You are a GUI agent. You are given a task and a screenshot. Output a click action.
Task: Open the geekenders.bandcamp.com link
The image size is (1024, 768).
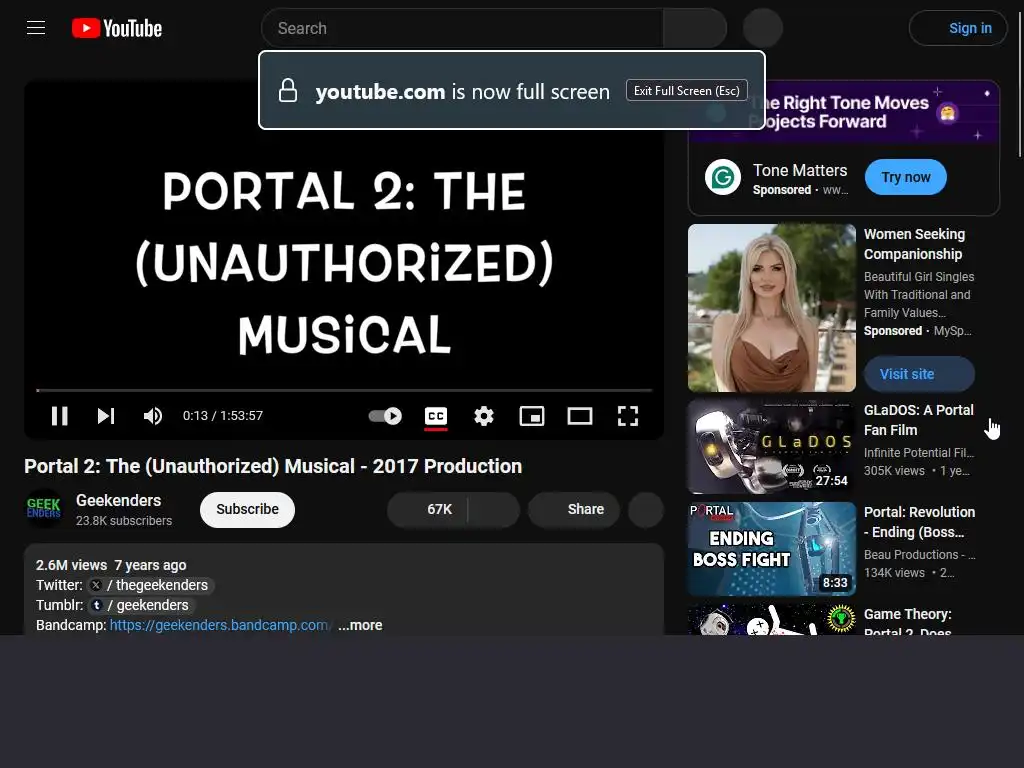point(219,625)
